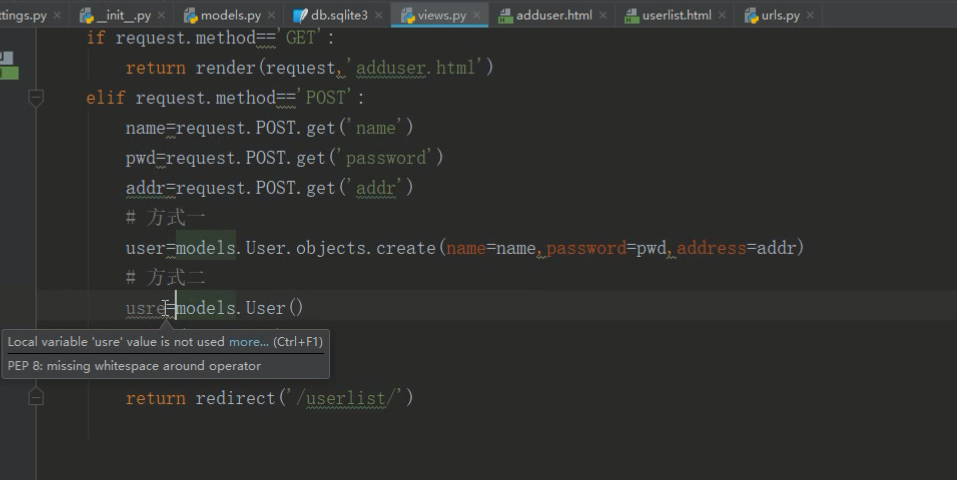
Task: Click 'GET' string in if condition
Action: tap(300, 38)
